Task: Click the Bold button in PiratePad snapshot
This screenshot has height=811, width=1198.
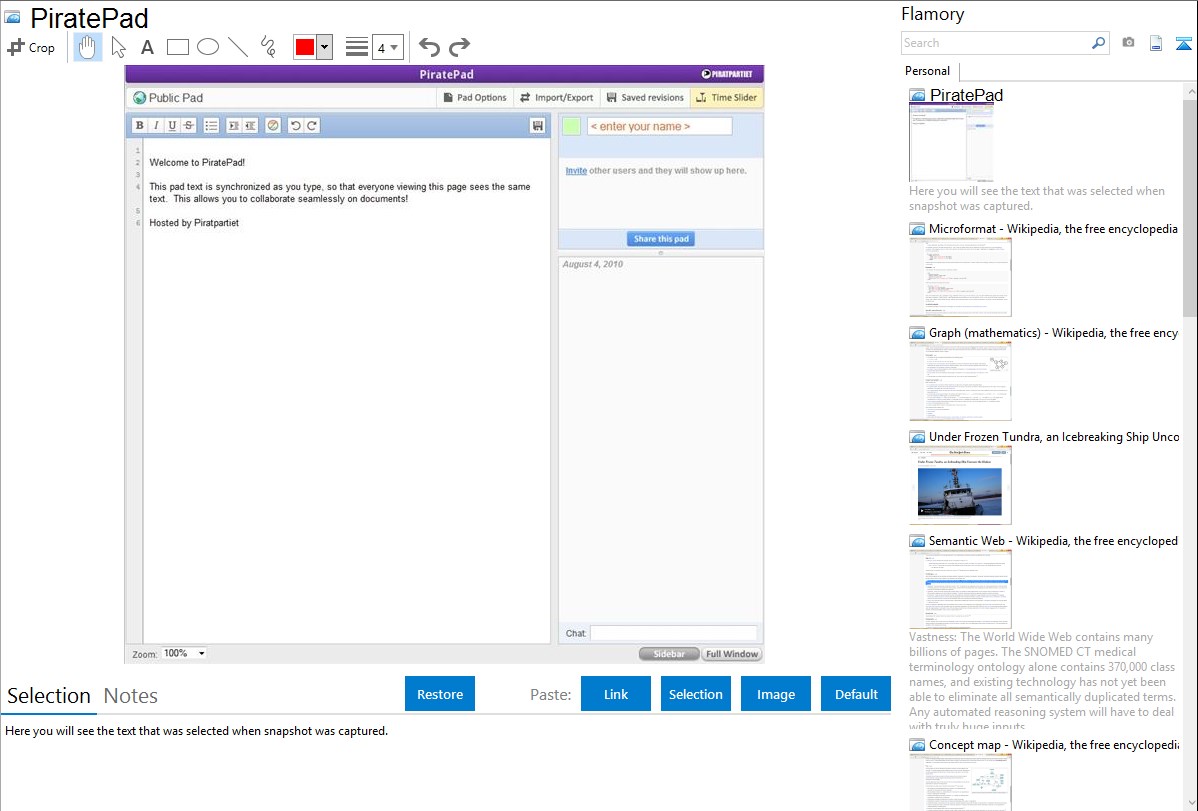Action: pyautogui.click(x=139, y=125)
